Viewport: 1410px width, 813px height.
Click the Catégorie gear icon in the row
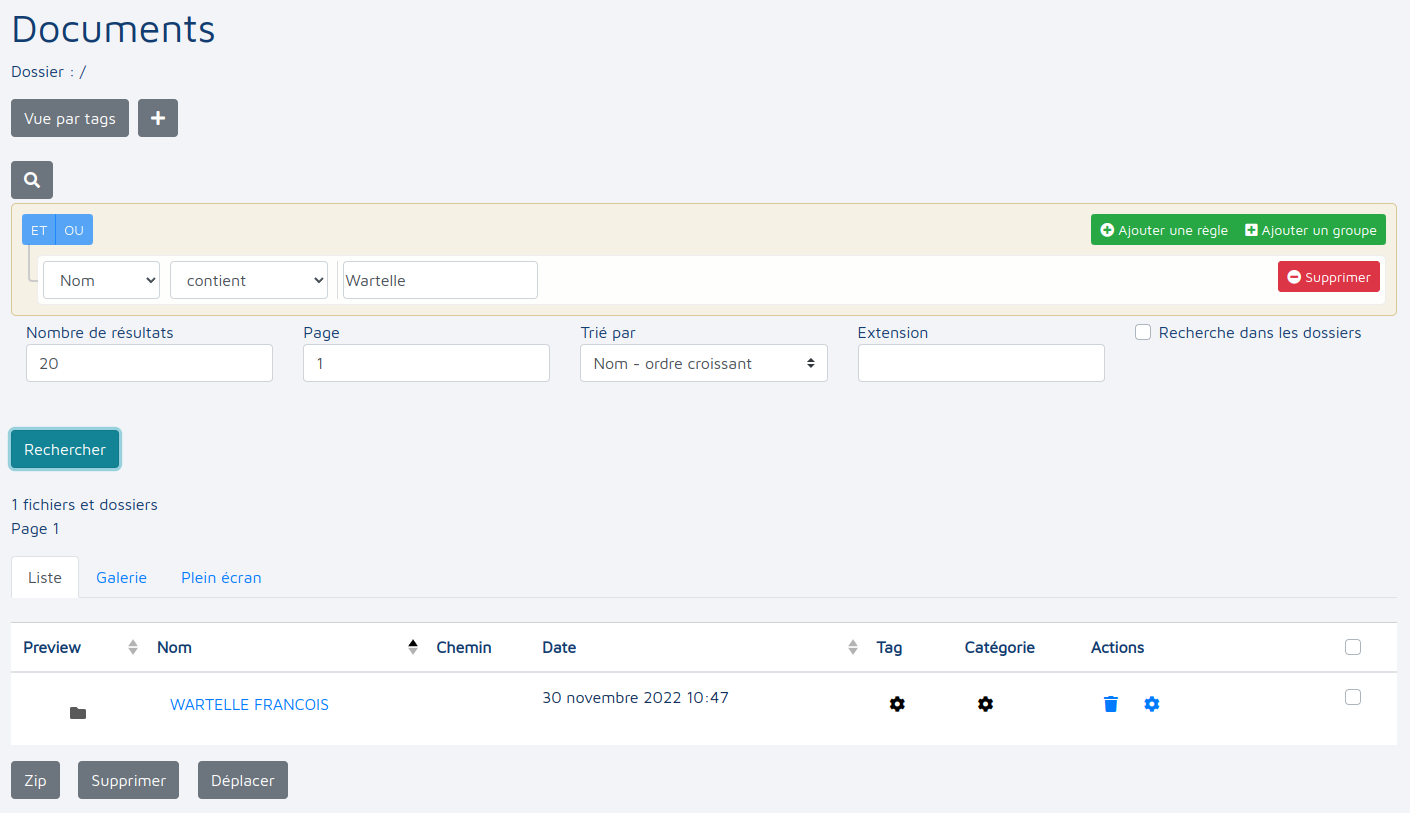pyautogui.click(x=985, y=704)
